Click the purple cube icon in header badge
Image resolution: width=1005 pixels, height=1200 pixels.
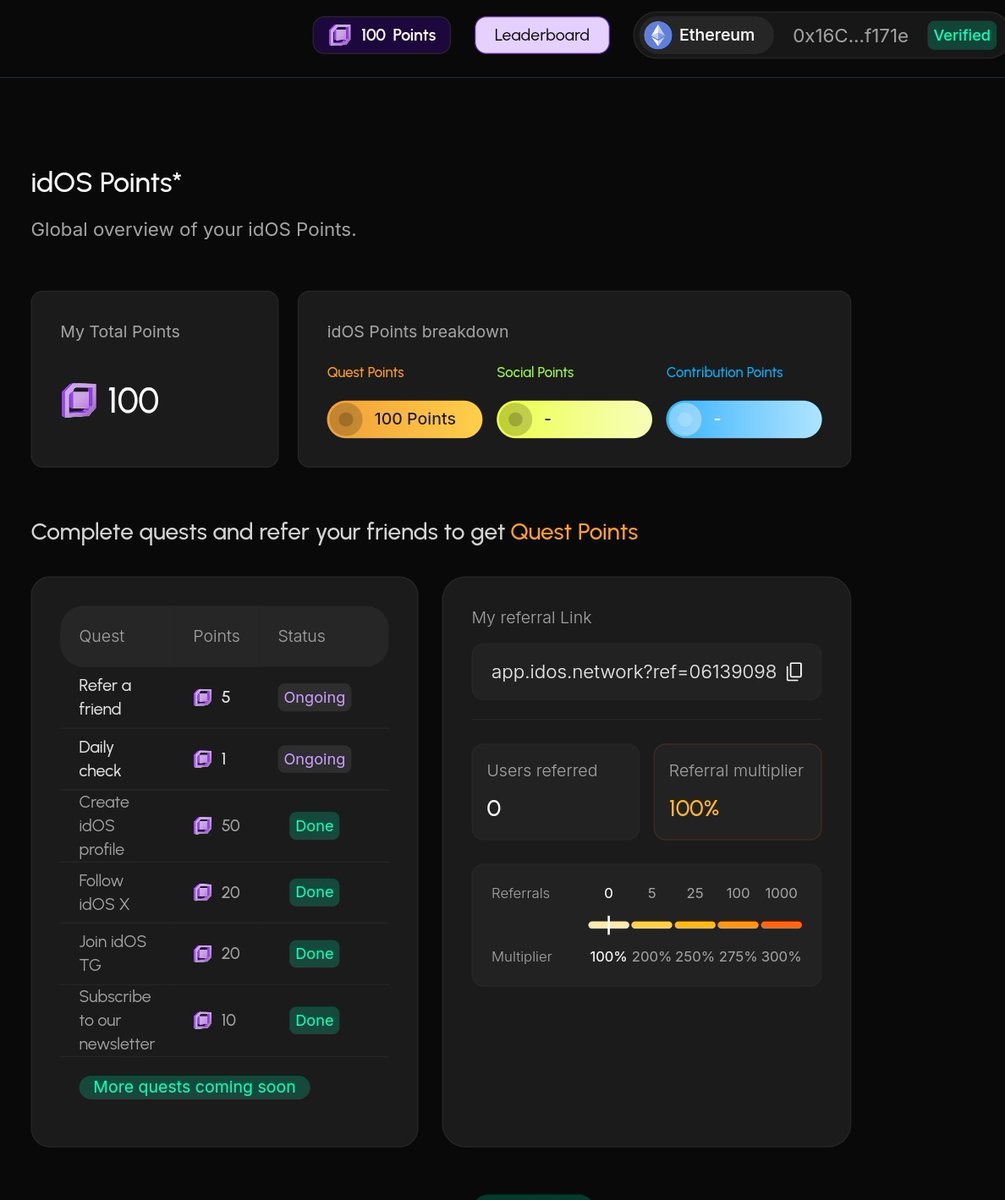(340, 35)
